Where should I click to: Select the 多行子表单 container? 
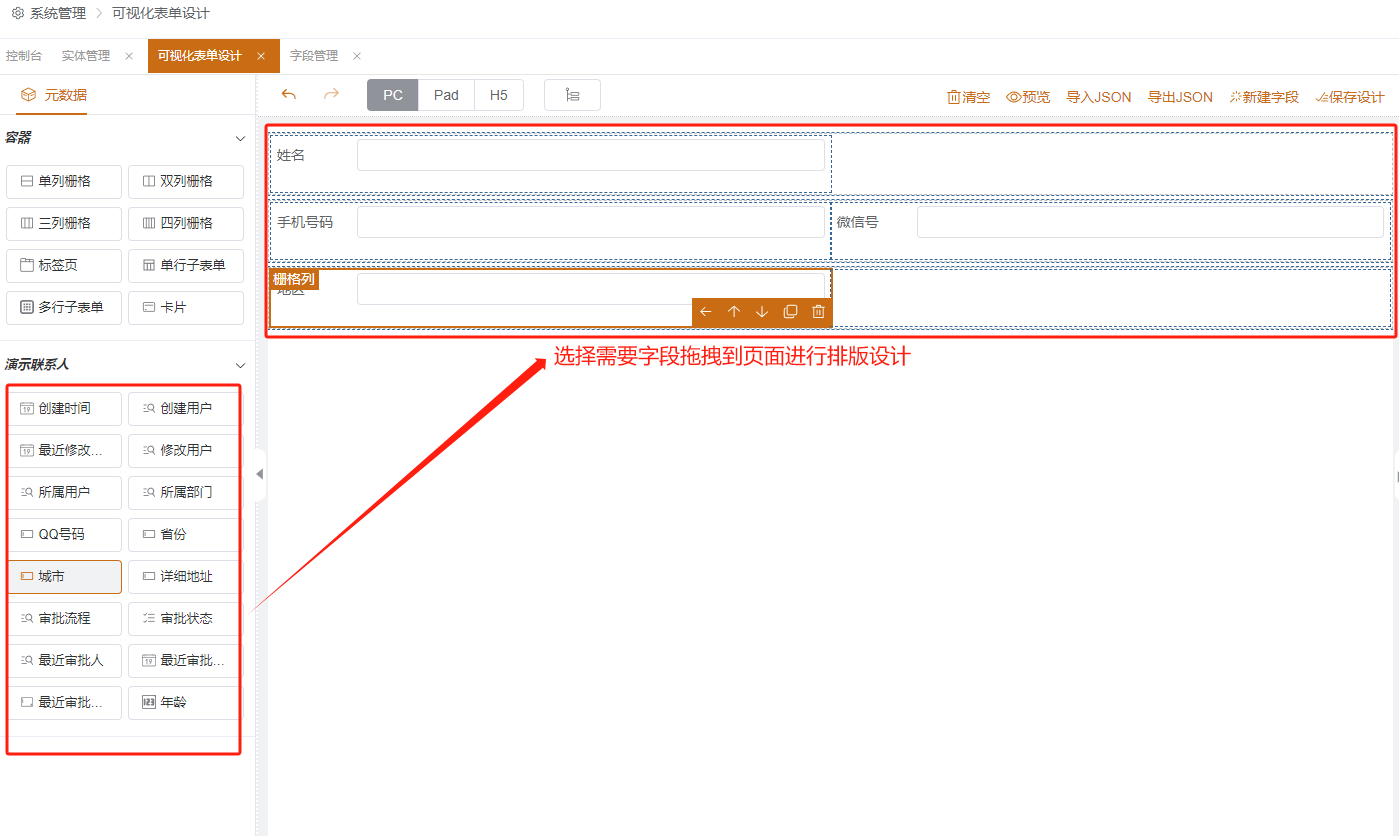64,307
